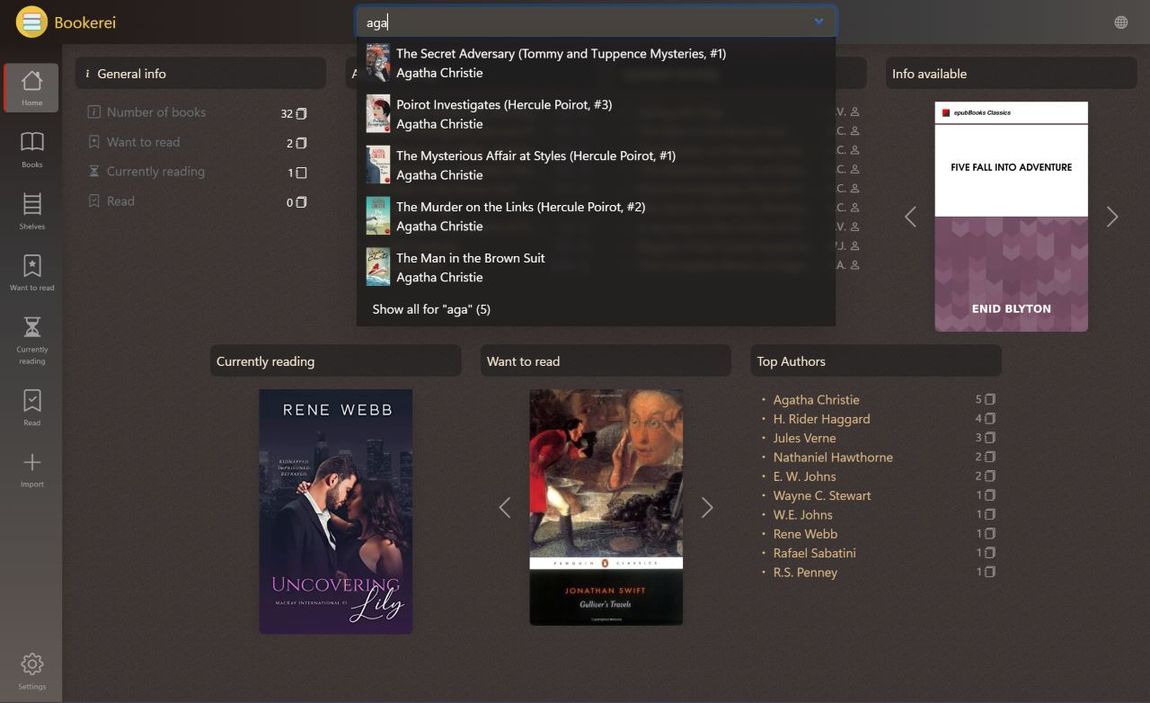
Task: Open E. W. Johns in Top Authors
Action: point(804,476)
